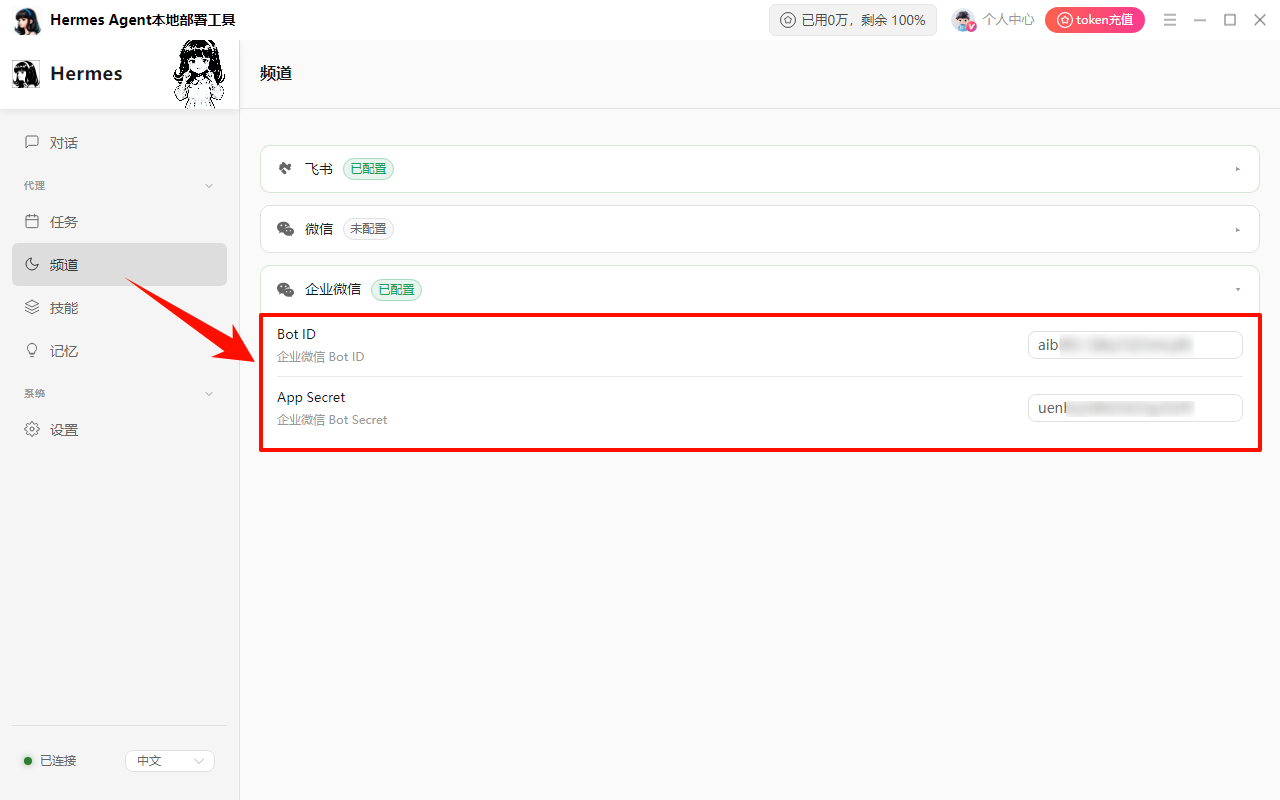Click the 飞书 channel name
The width and height of the screenshot is (1280, 800).
point(319,169)
